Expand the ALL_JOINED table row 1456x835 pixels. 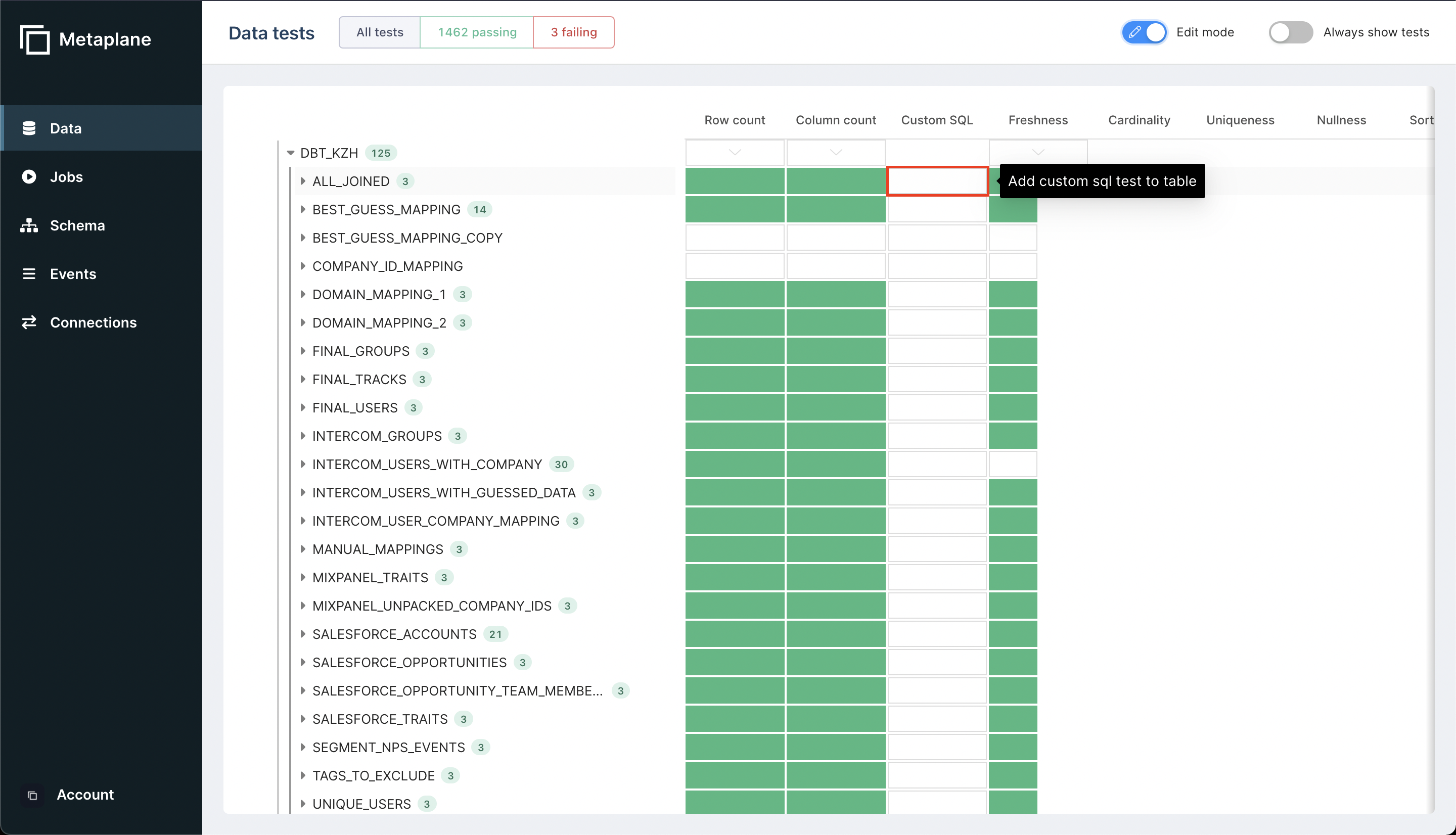click(303, 181)
